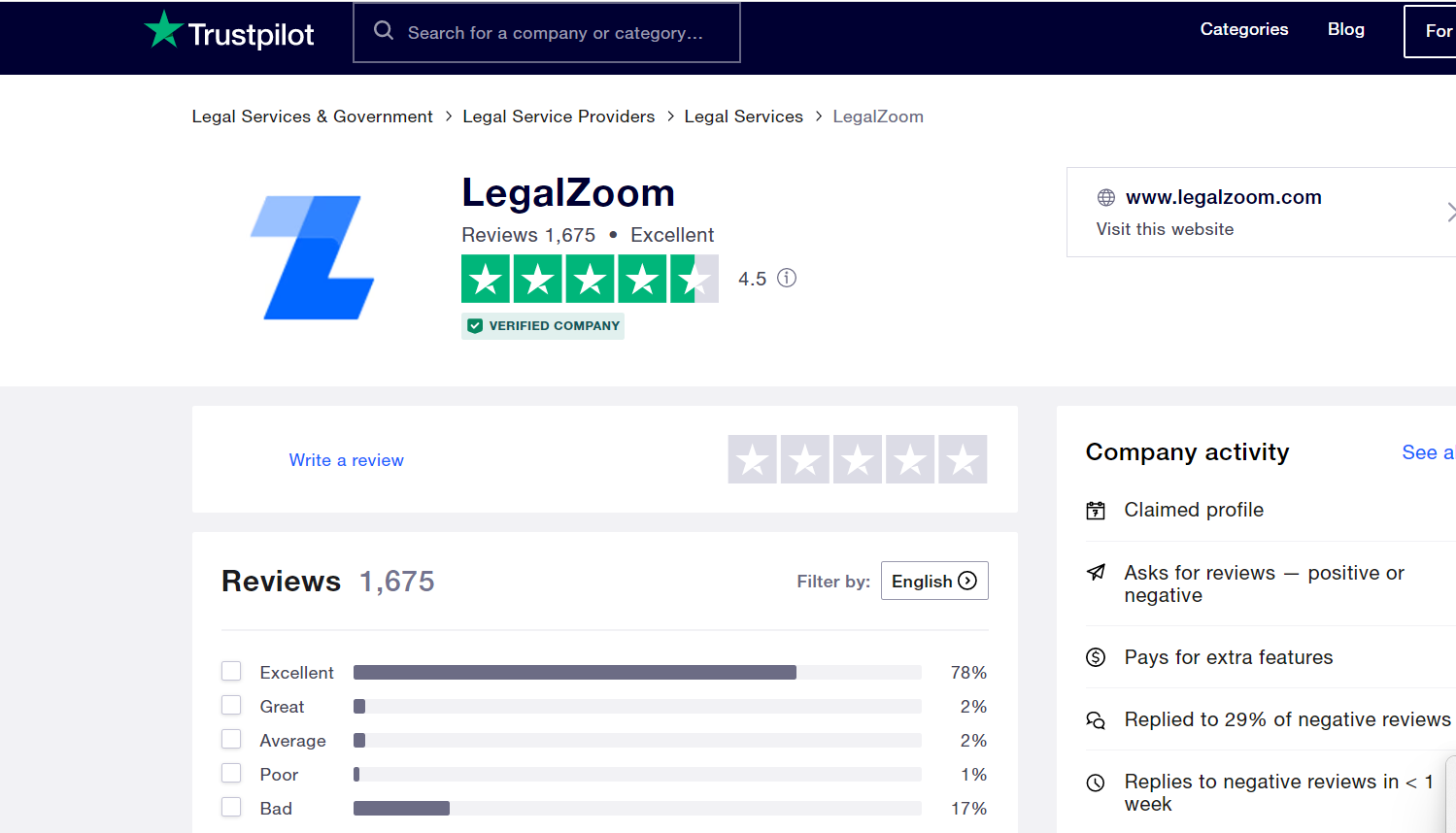1456x833 pixels.
Task: Click the calendar icon beside Claimed profile
Action: point(1096,510)
